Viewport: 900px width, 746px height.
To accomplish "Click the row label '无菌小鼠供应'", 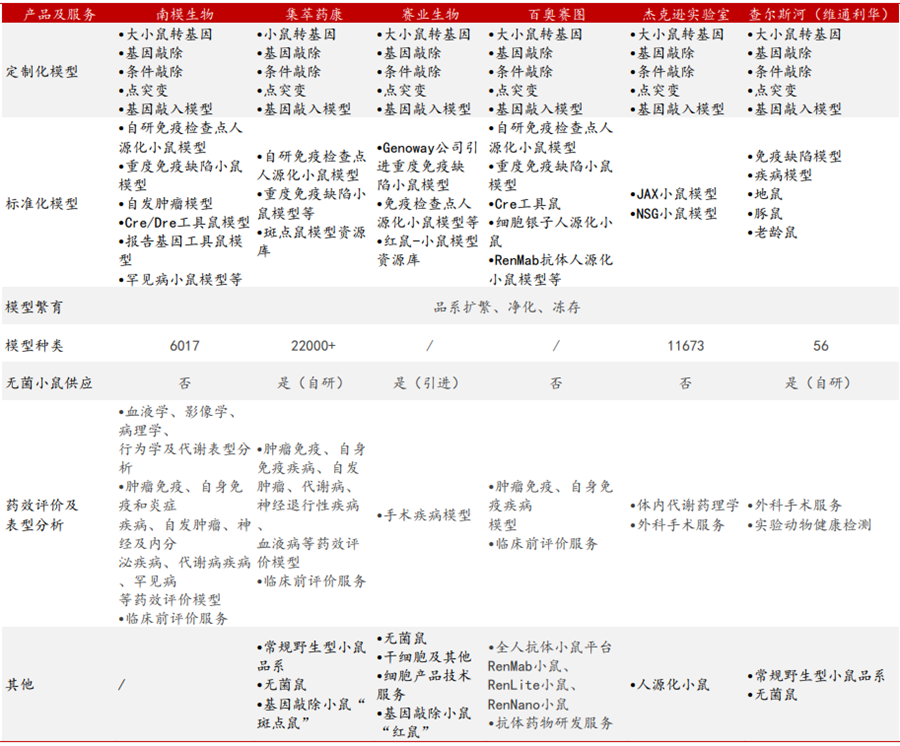I will coord(49,383).
